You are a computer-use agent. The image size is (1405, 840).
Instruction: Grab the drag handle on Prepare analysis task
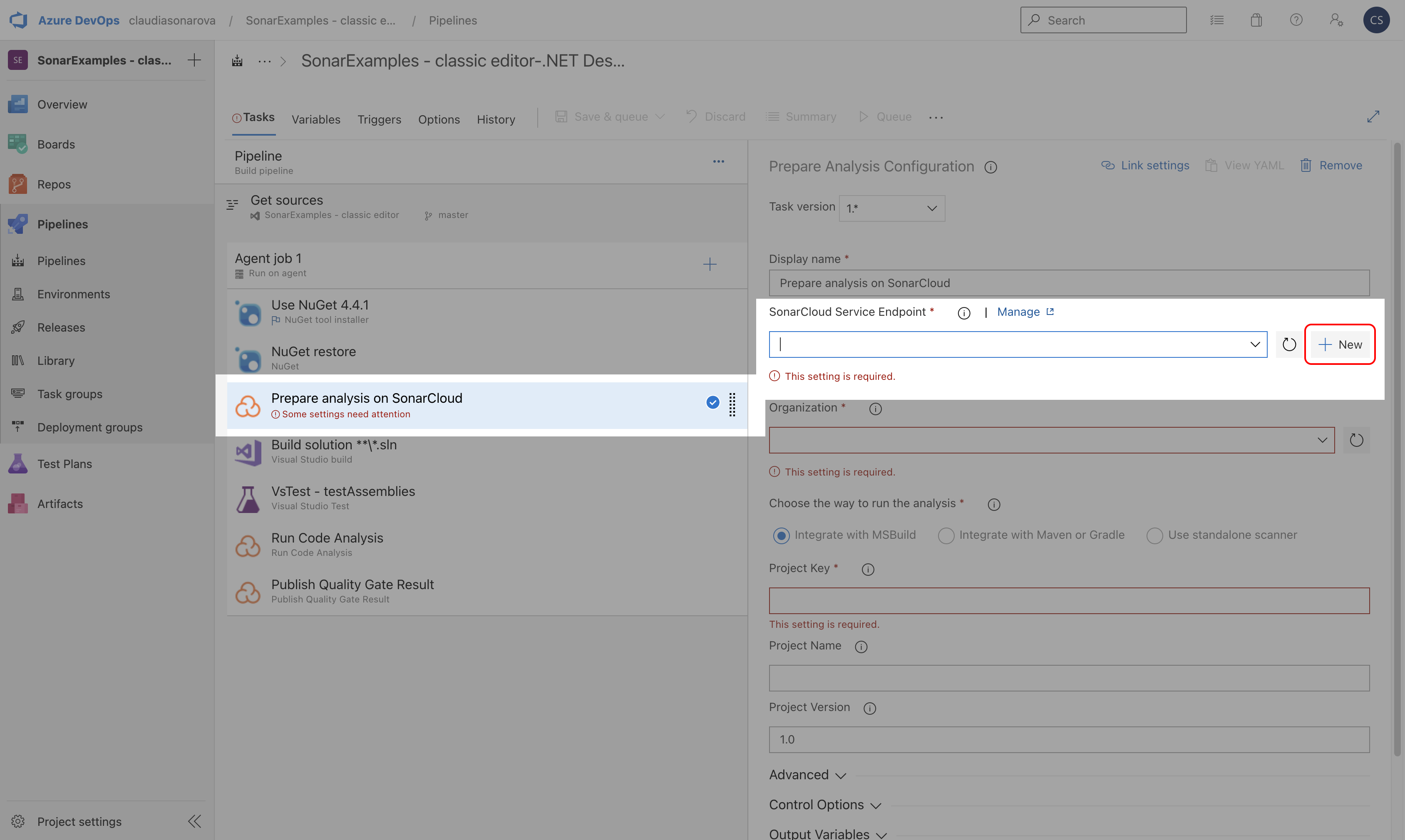[732, 405]
